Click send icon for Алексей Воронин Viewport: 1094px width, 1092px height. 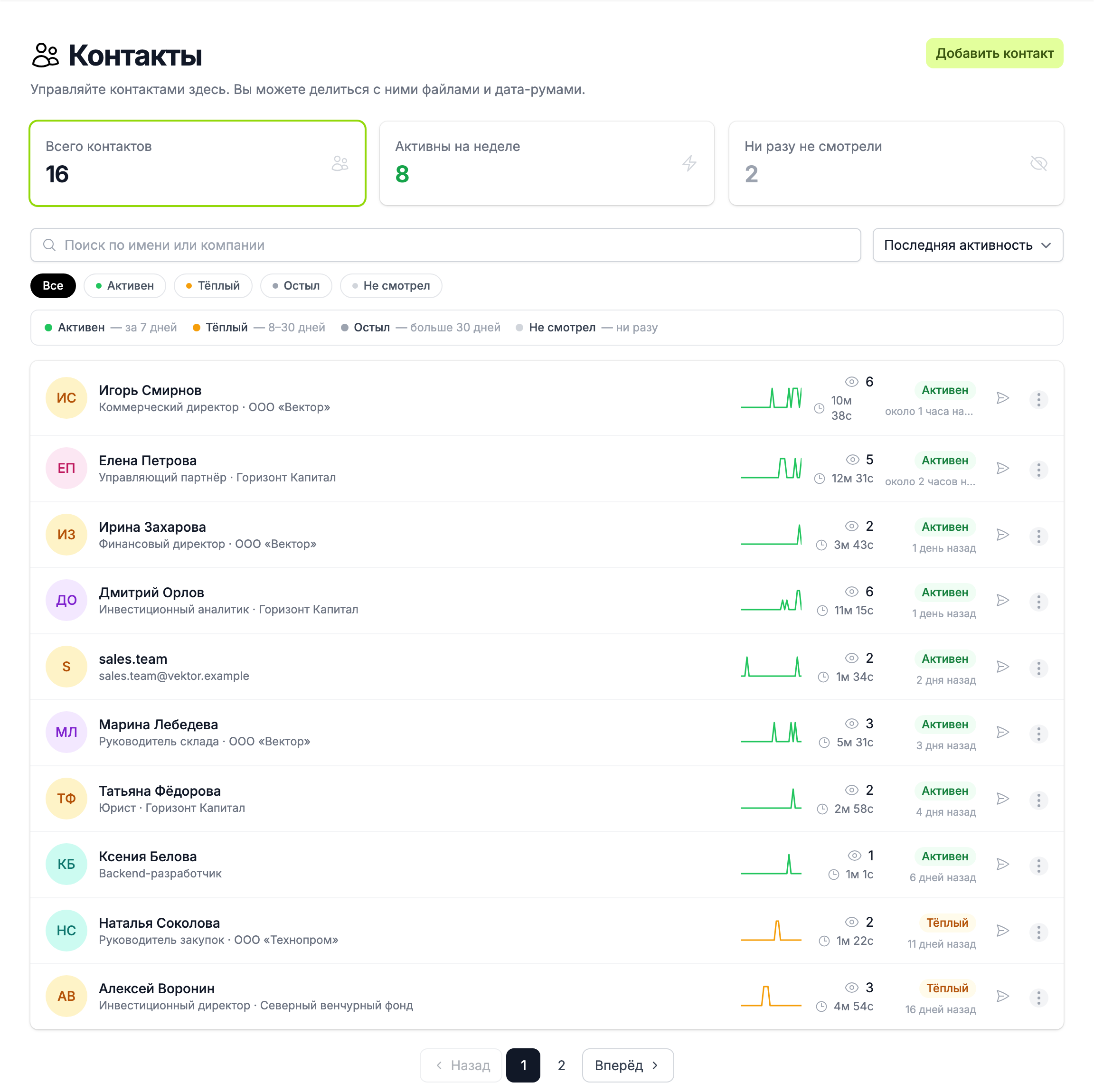click(x=1003, y=996)
